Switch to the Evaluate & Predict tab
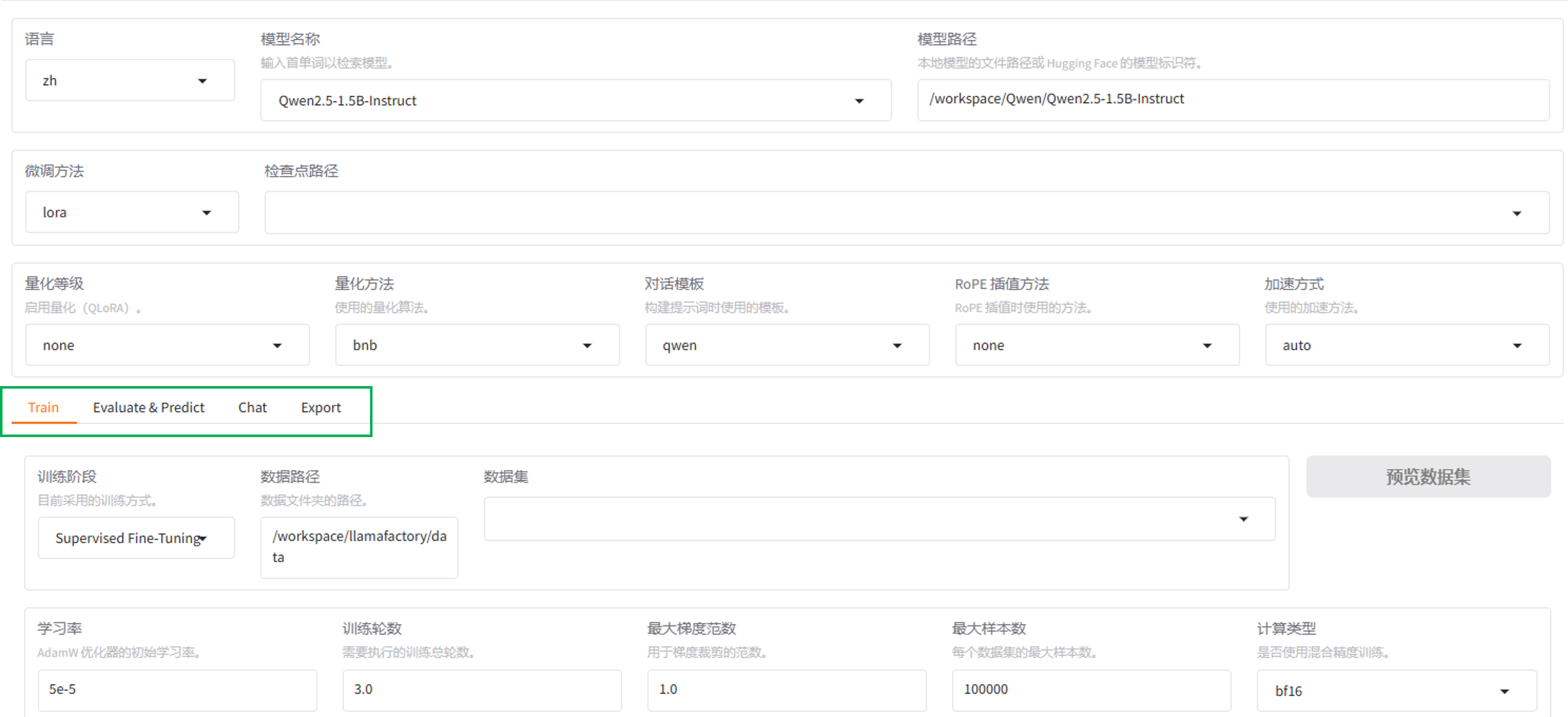This screenshot has width=1568, height=717. 149,407
